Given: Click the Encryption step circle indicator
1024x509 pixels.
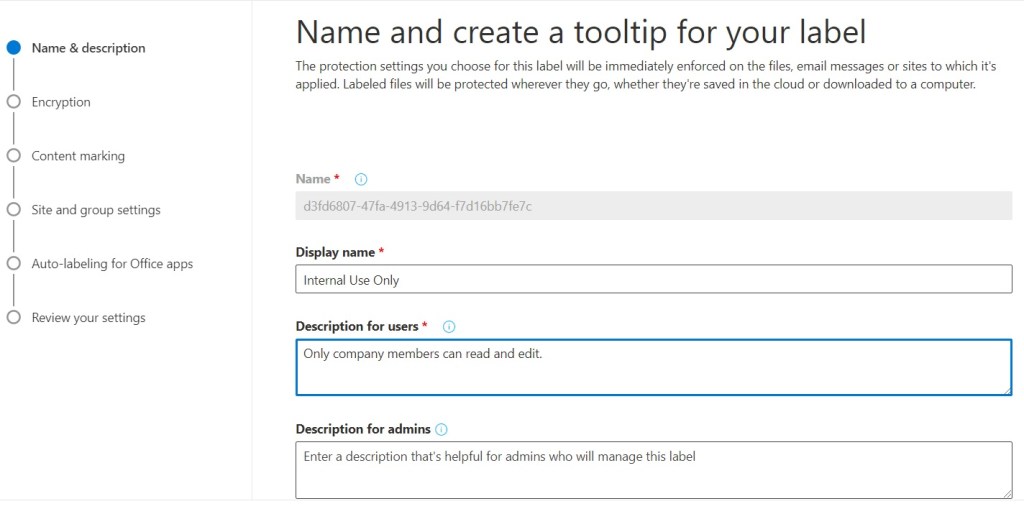Looking at the screenshot, I should (x=14, y=102).
